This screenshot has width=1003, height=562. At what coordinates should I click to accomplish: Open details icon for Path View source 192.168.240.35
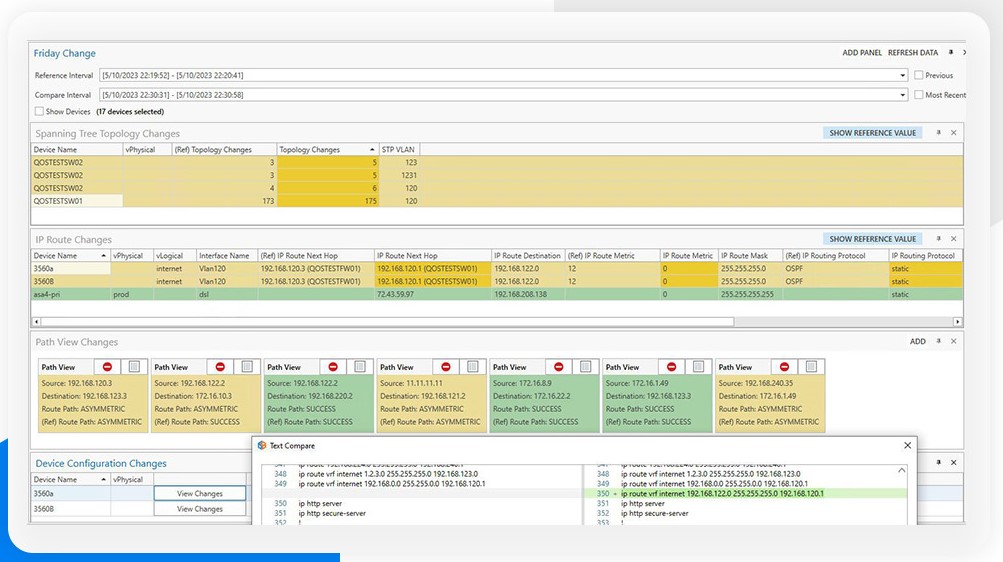click(x=811, y=366)
